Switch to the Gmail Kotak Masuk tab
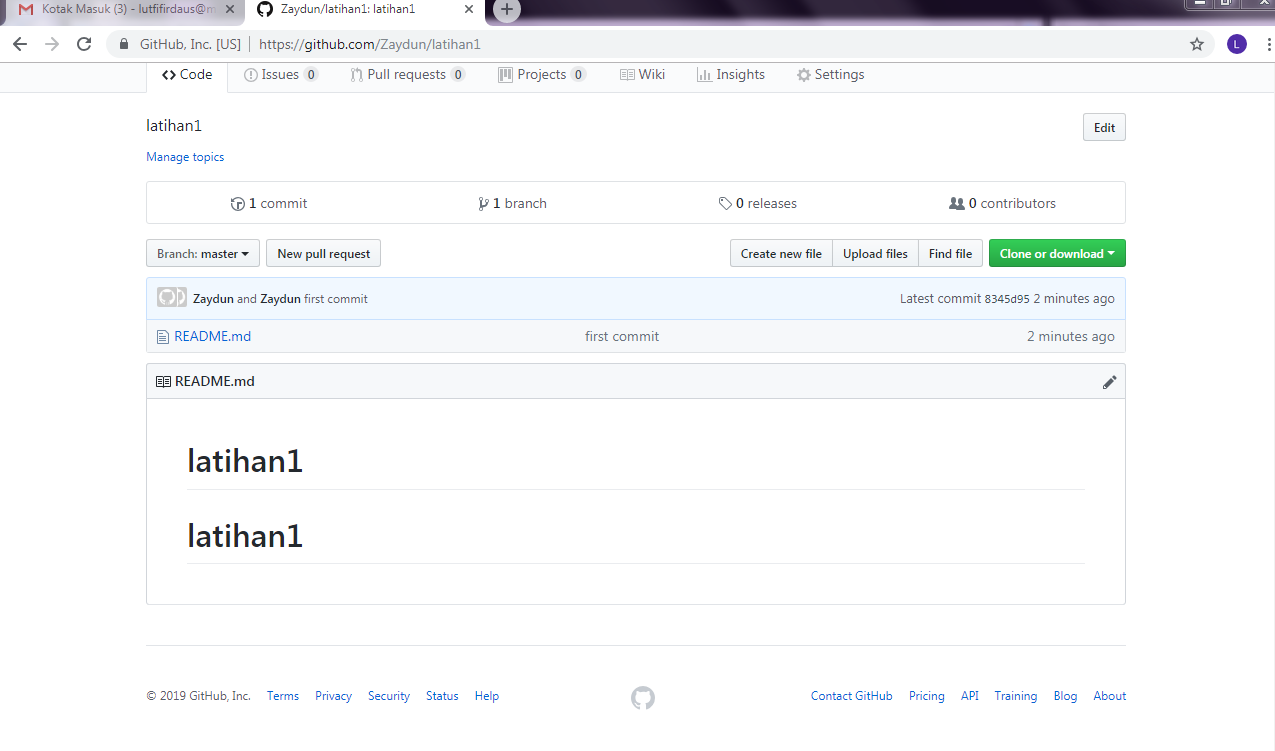Viewport: 1275px width, 751px height. click(123, 10)
